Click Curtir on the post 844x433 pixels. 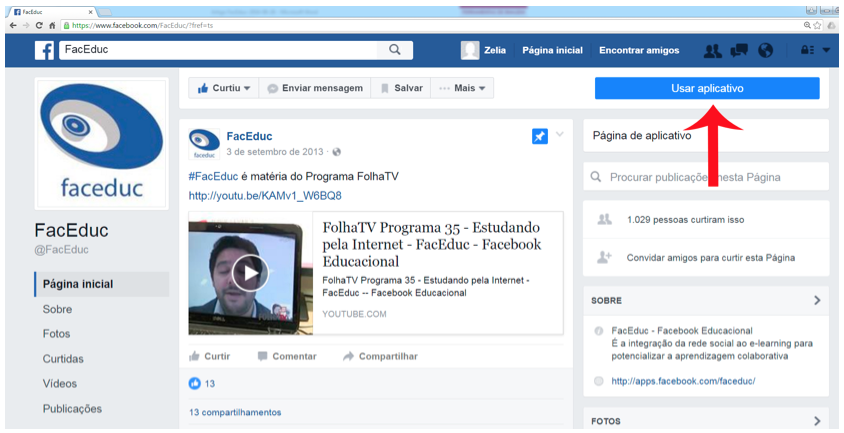tap(210, 357)
